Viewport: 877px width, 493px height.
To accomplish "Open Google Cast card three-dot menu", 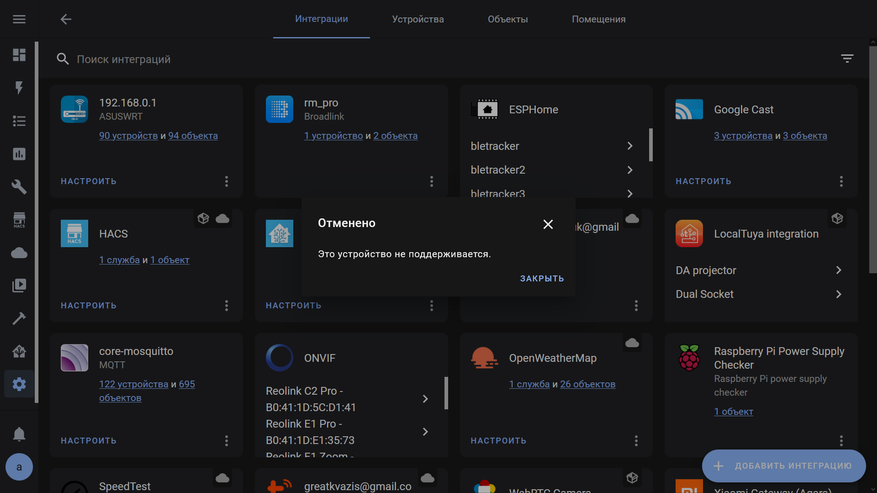I will [841, 181].
